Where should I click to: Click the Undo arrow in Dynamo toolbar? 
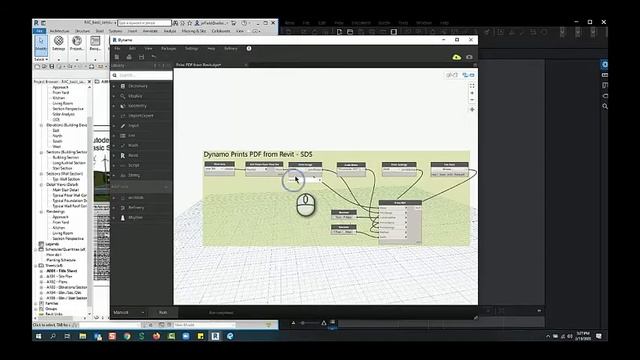153,57
